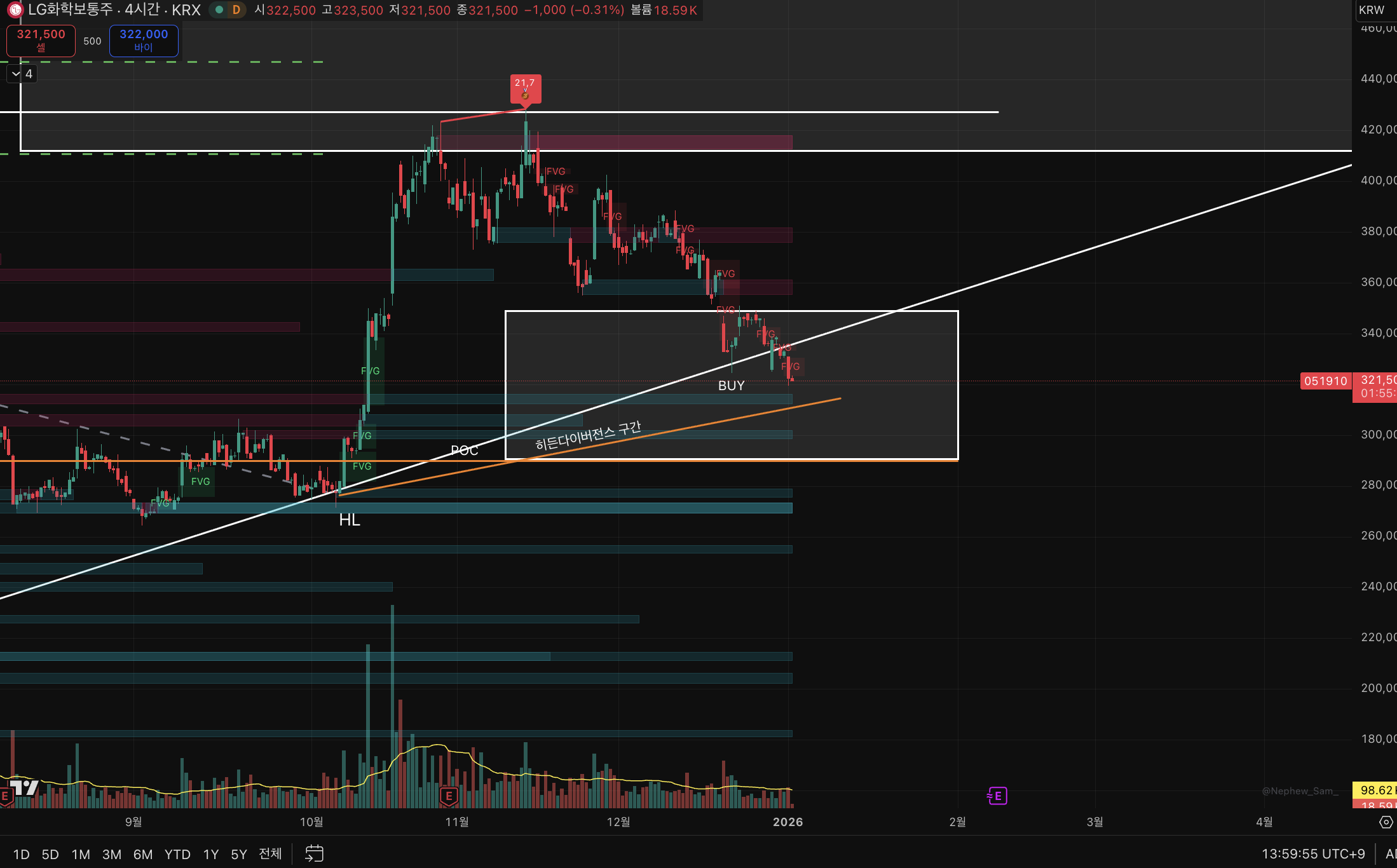This screenshot has width=1397, height=868.
Task: Toggle the orange D data badge
Action: (x=236, y=10)
